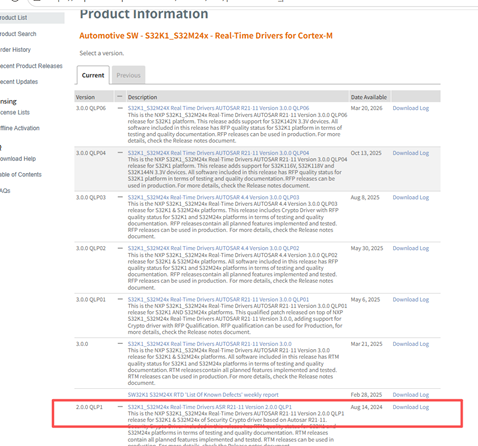
Task: View Download Log for May 6, 2025 release
Action: click(411, 299)
